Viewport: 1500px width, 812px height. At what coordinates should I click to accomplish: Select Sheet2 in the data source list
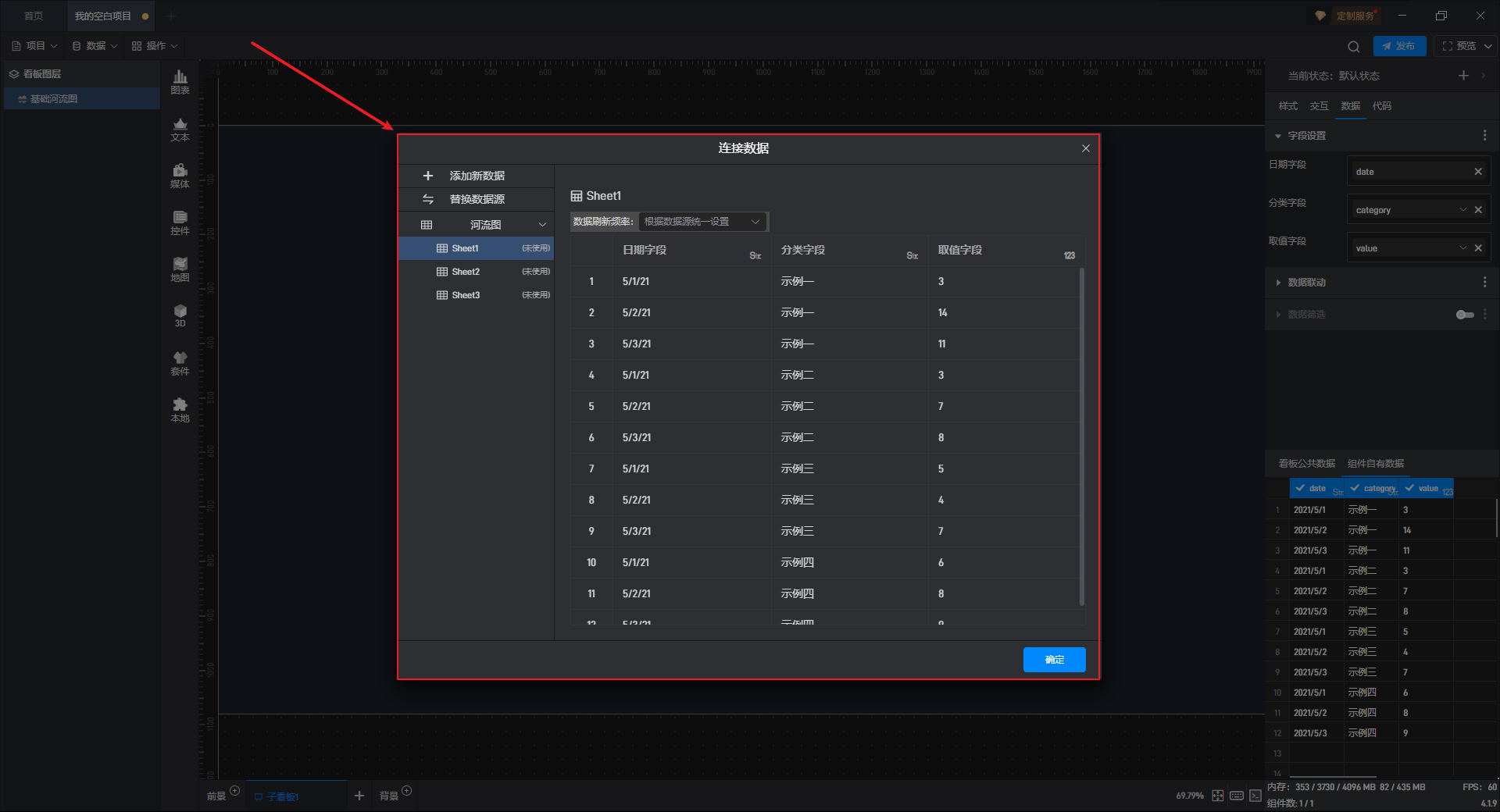pyautogui.click(x=466, y=272)
